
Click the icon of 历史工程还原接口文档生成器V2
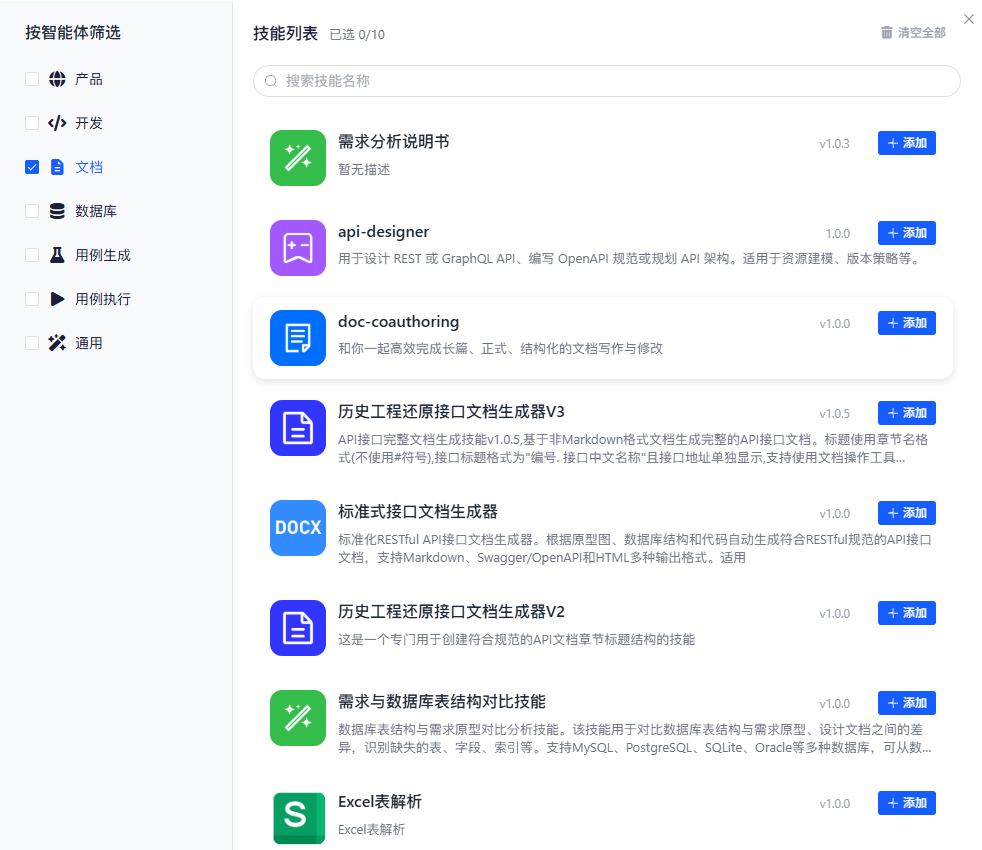click(x=297, y=628)
